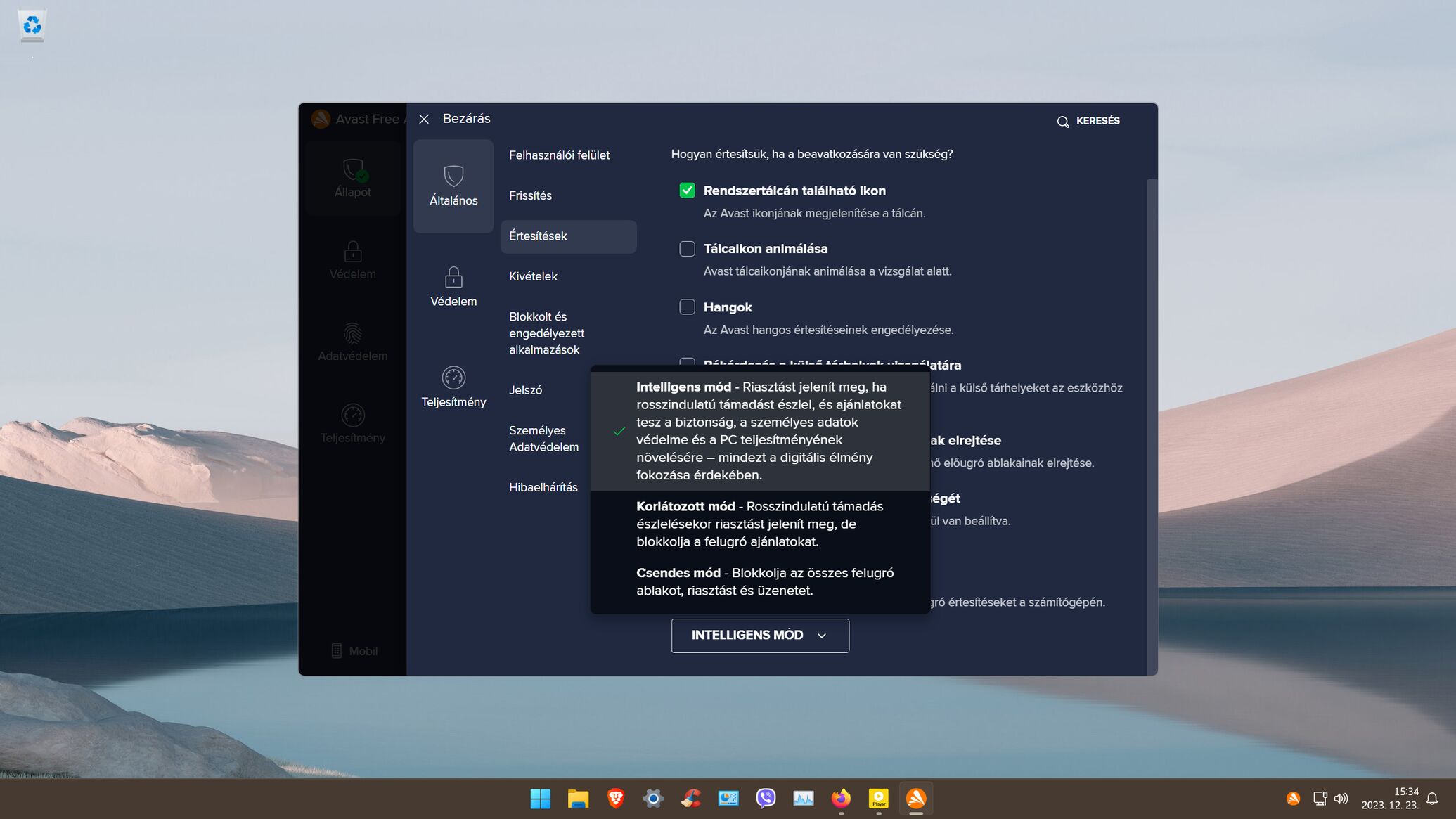The image size is (1456, 819).
Task: Open notification bell in taskbar
Action: click(x=1433, y=799)
